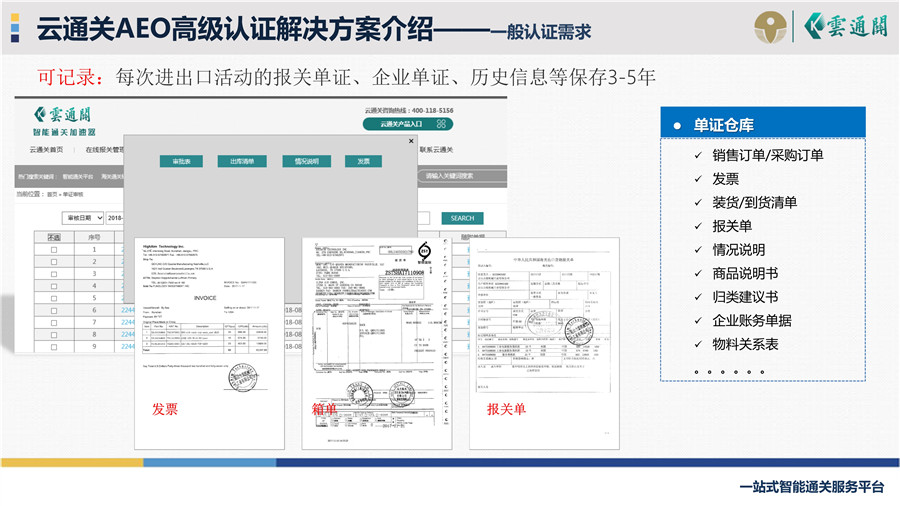The height and width of the screenshot is (506, 900).
Task: Click the SEARCH button
Action: (x=463, y=219)
